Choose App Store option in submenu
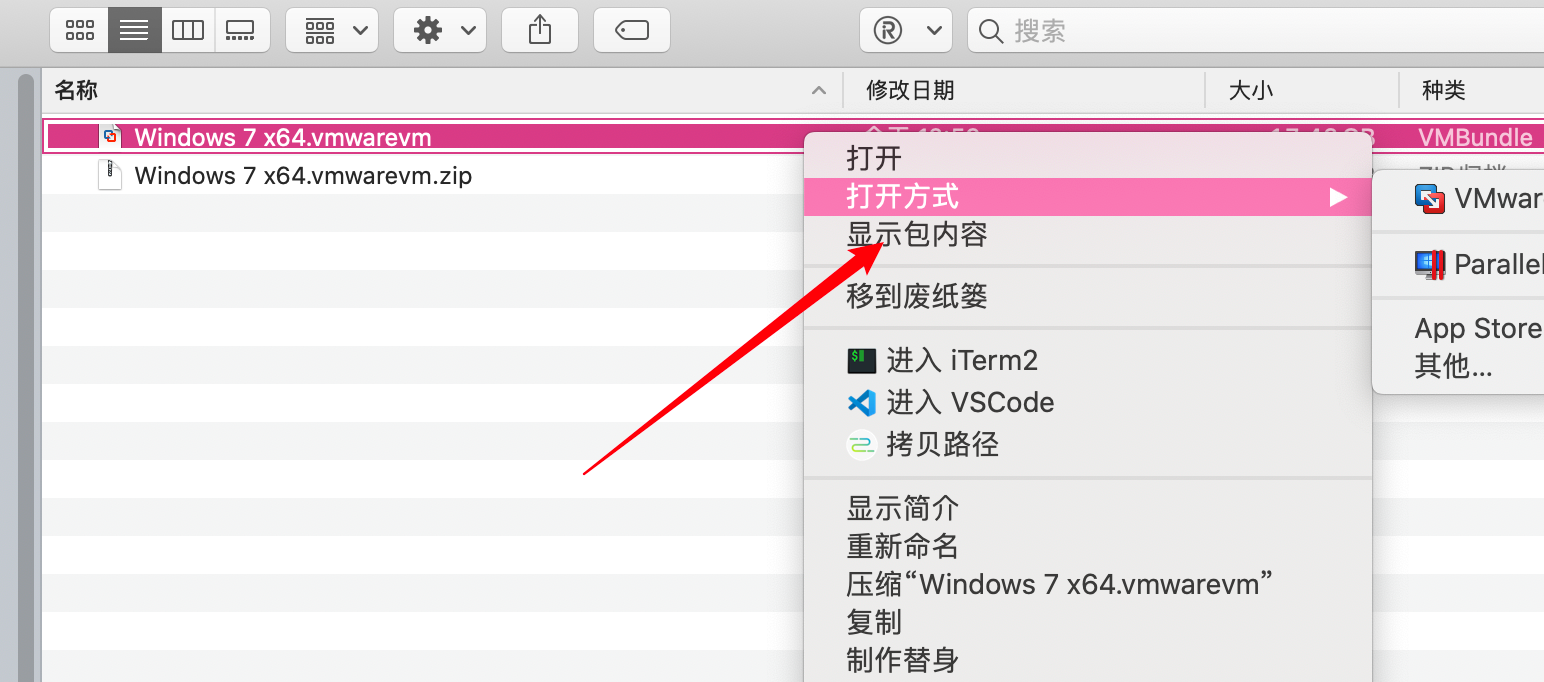This screenshot has width=1544, height=682. pyautogui.click(x=1459, y=329)
